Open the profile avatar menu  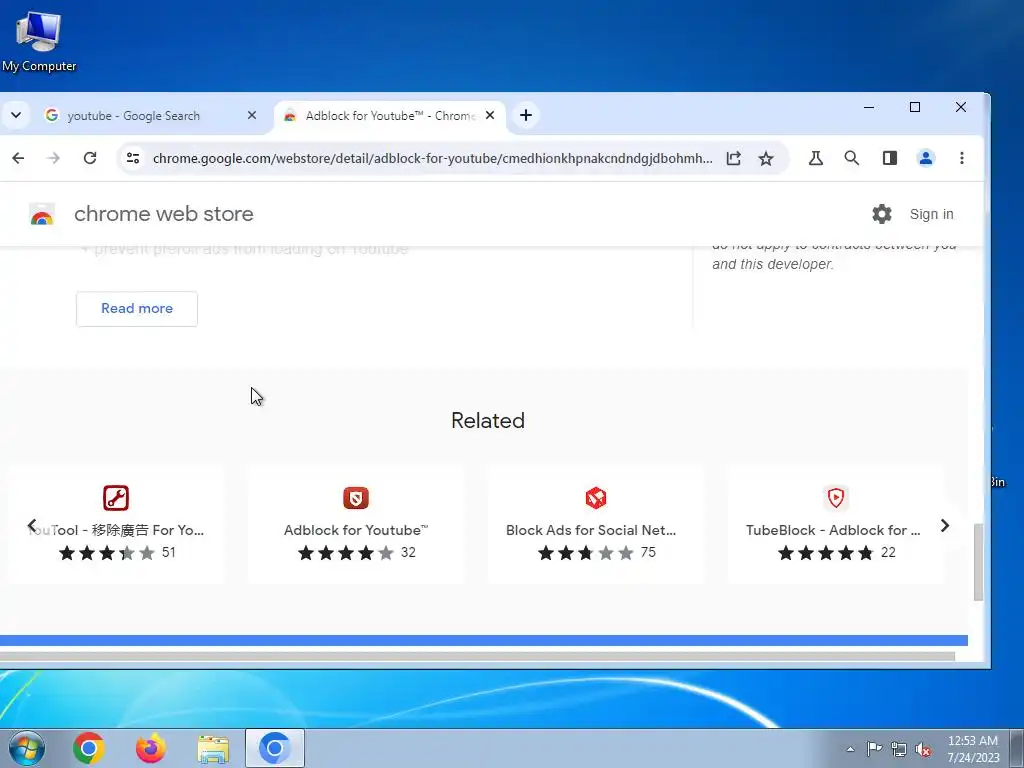(925, 158)
